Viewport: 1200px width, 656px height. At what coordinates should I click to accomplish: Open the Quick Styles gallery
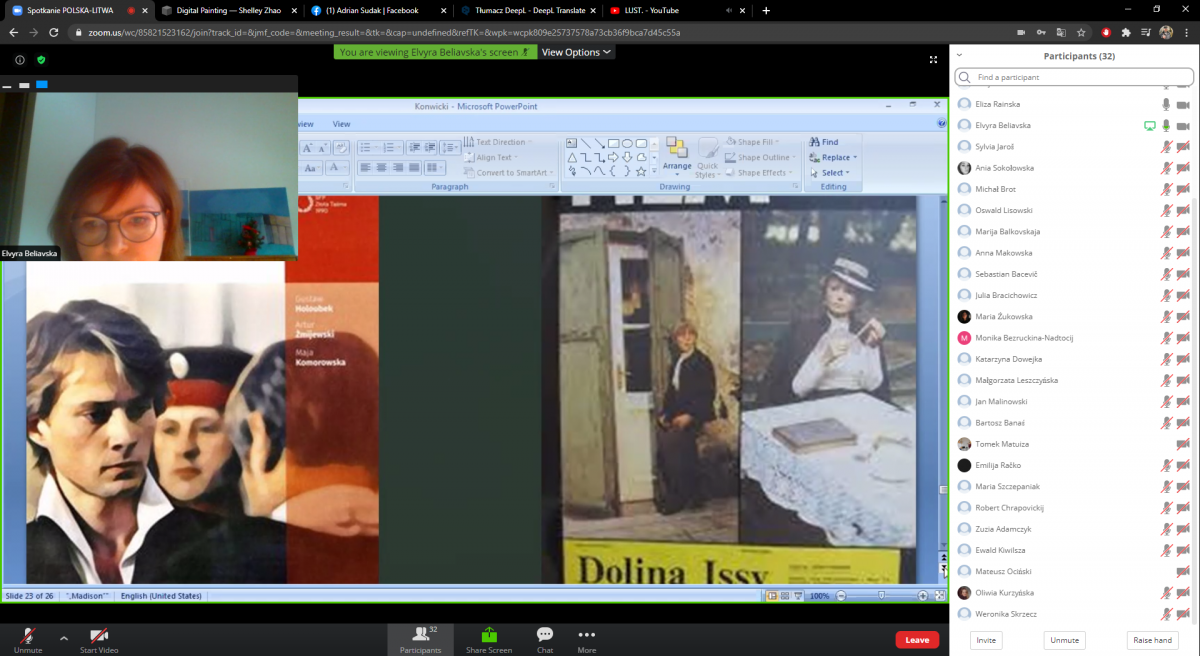(x=708, y=158)
